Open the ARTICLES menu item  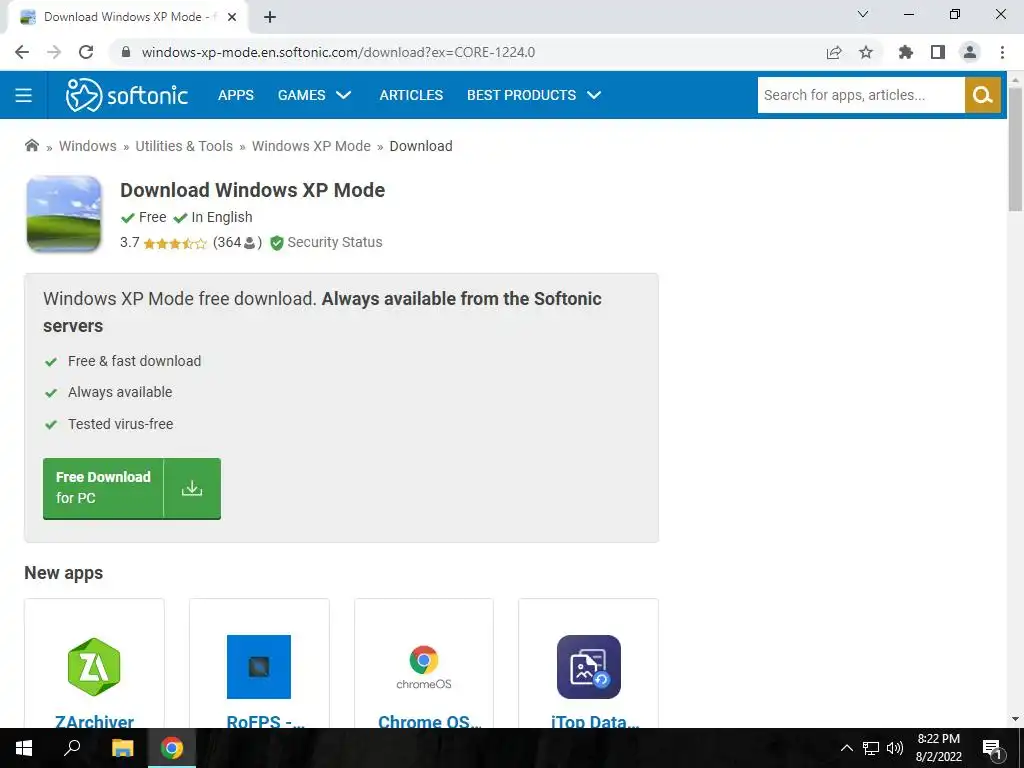[411, 95]
